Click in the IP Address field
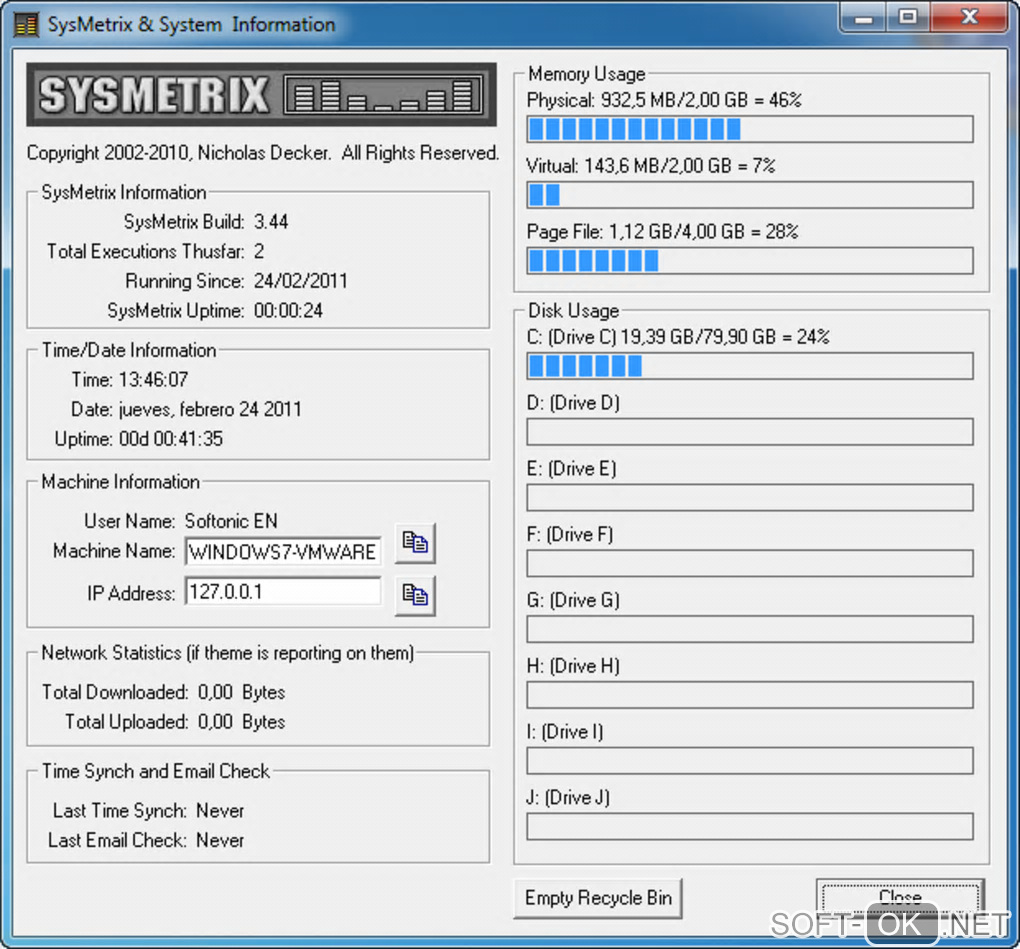This screenshot has height=949, width=1020. coord(283,592)
